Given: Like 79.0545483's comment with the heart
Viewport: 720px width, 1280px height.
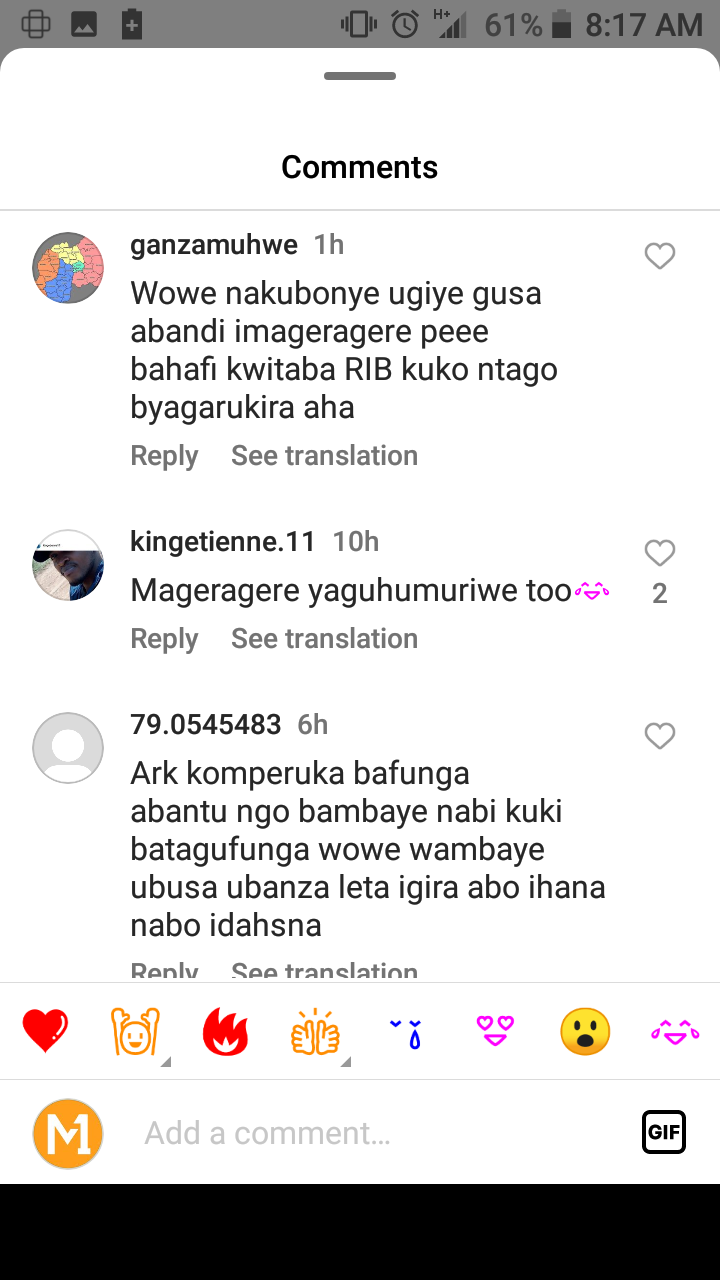Looking at the screenshot, I should 660,737.
